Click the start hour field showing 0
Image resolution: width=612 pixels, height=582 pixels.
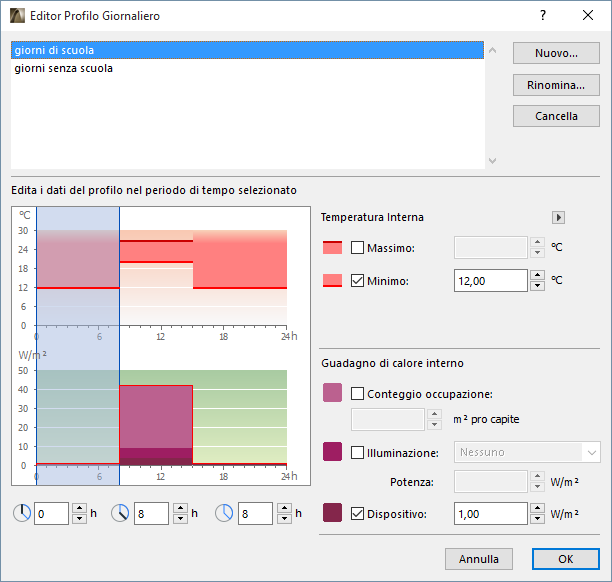(x=52, y=513)
